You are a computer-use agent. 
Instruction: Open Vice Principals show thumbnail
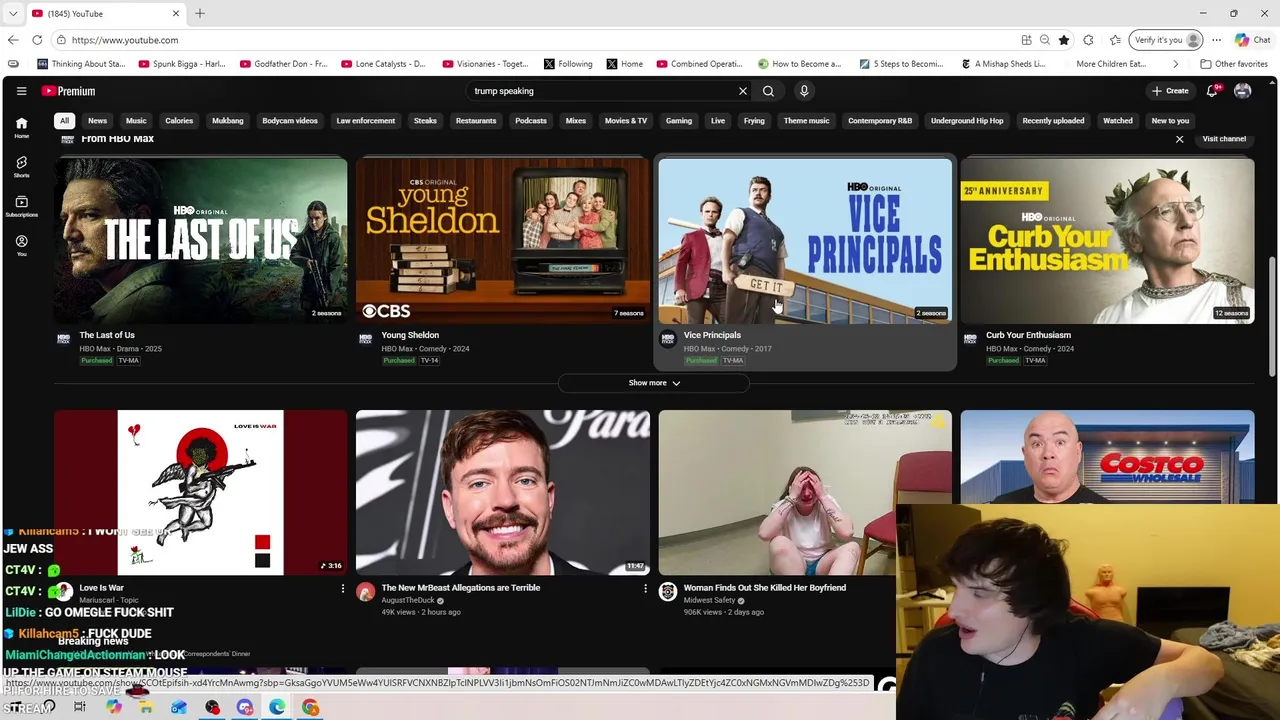(x=805, y=240)
